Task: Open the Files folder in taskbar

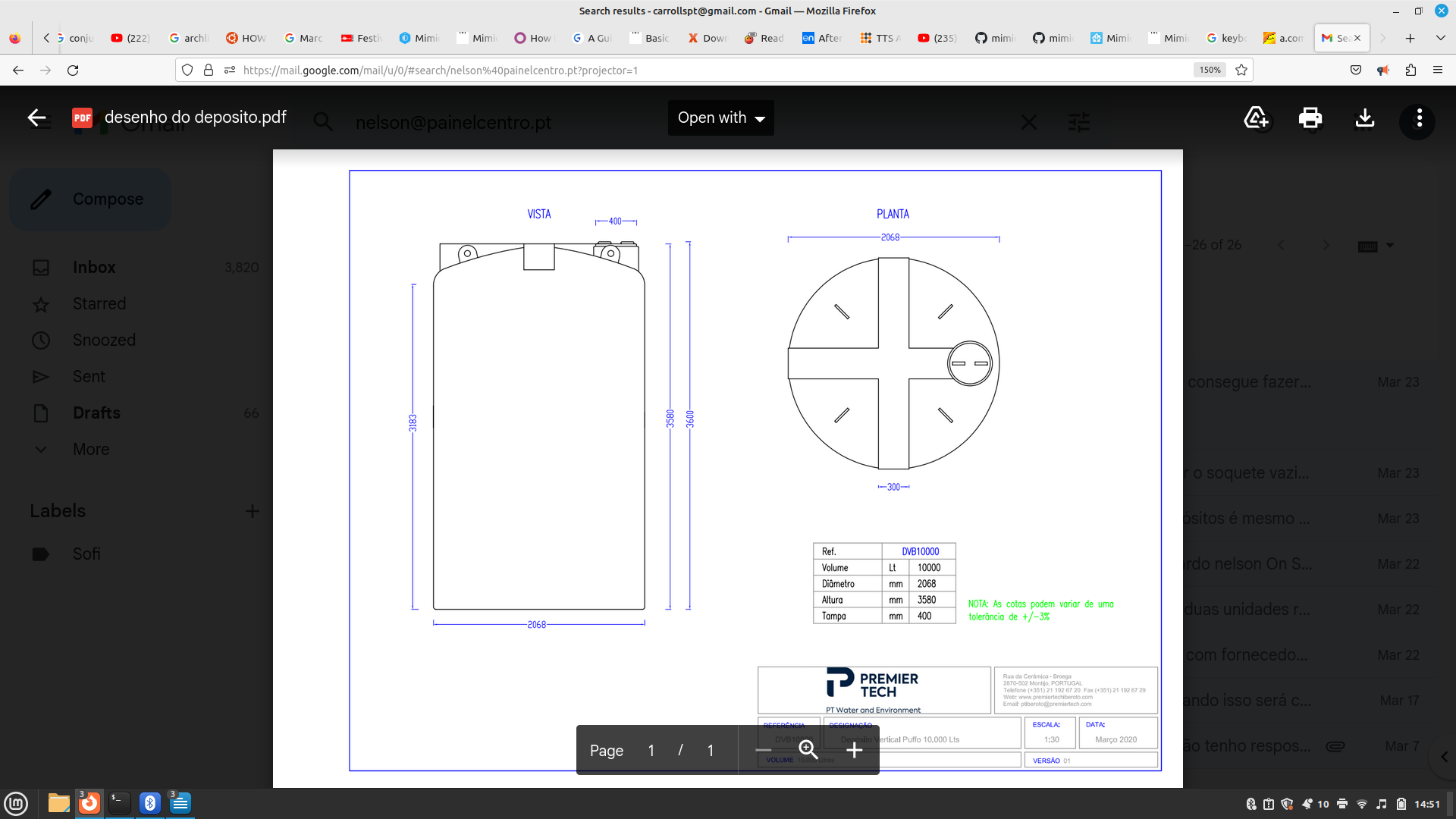Action: [x=58, y=803]
